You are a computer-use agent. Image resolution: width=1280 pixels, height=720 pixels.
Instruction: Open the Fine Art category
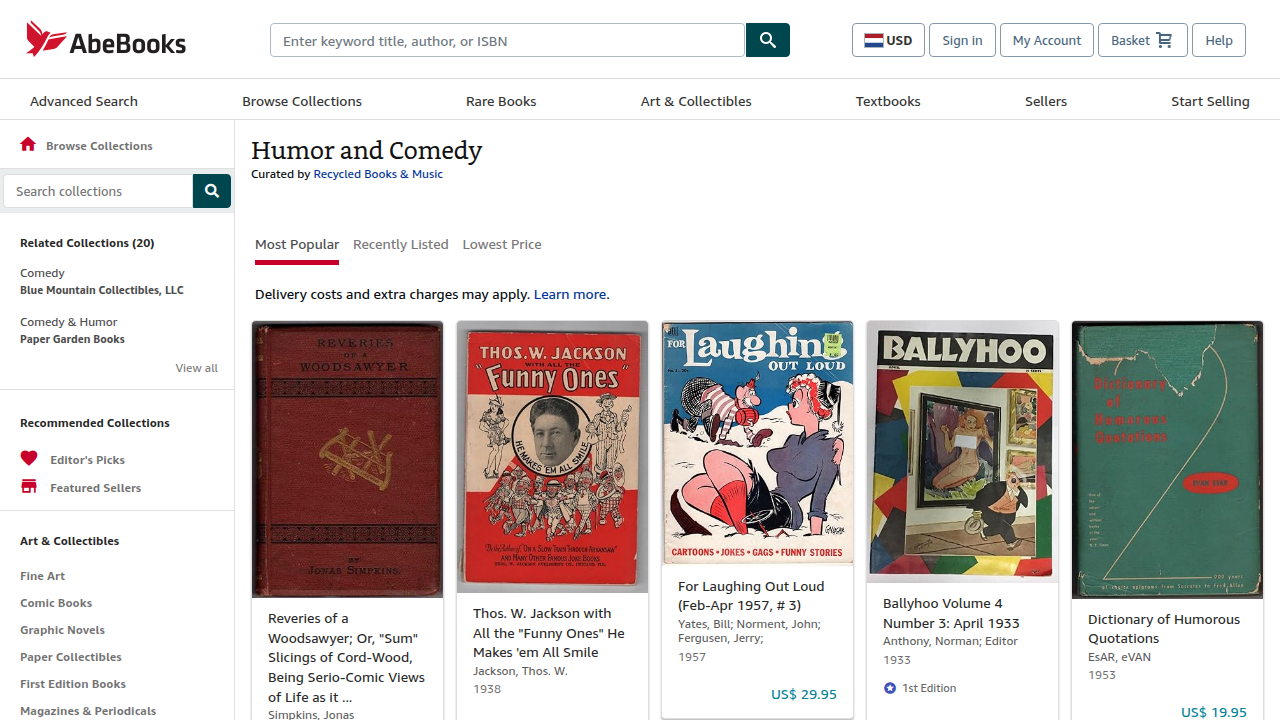click(x=43, y=576)
